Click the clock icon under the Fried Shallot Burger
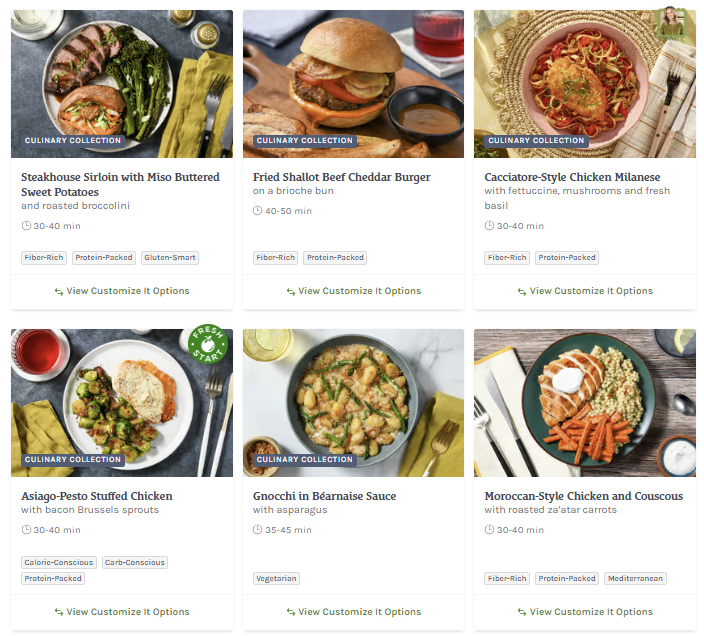 point(257,211)
